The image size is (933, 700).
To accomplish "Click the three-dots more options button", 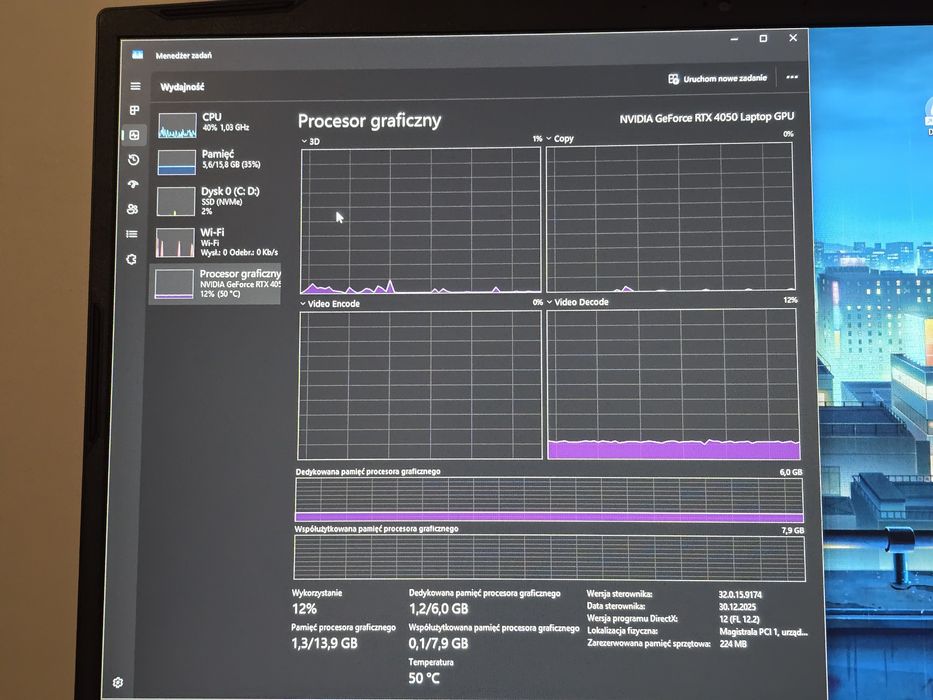I will pyautogui.click(x=791, y=77).
